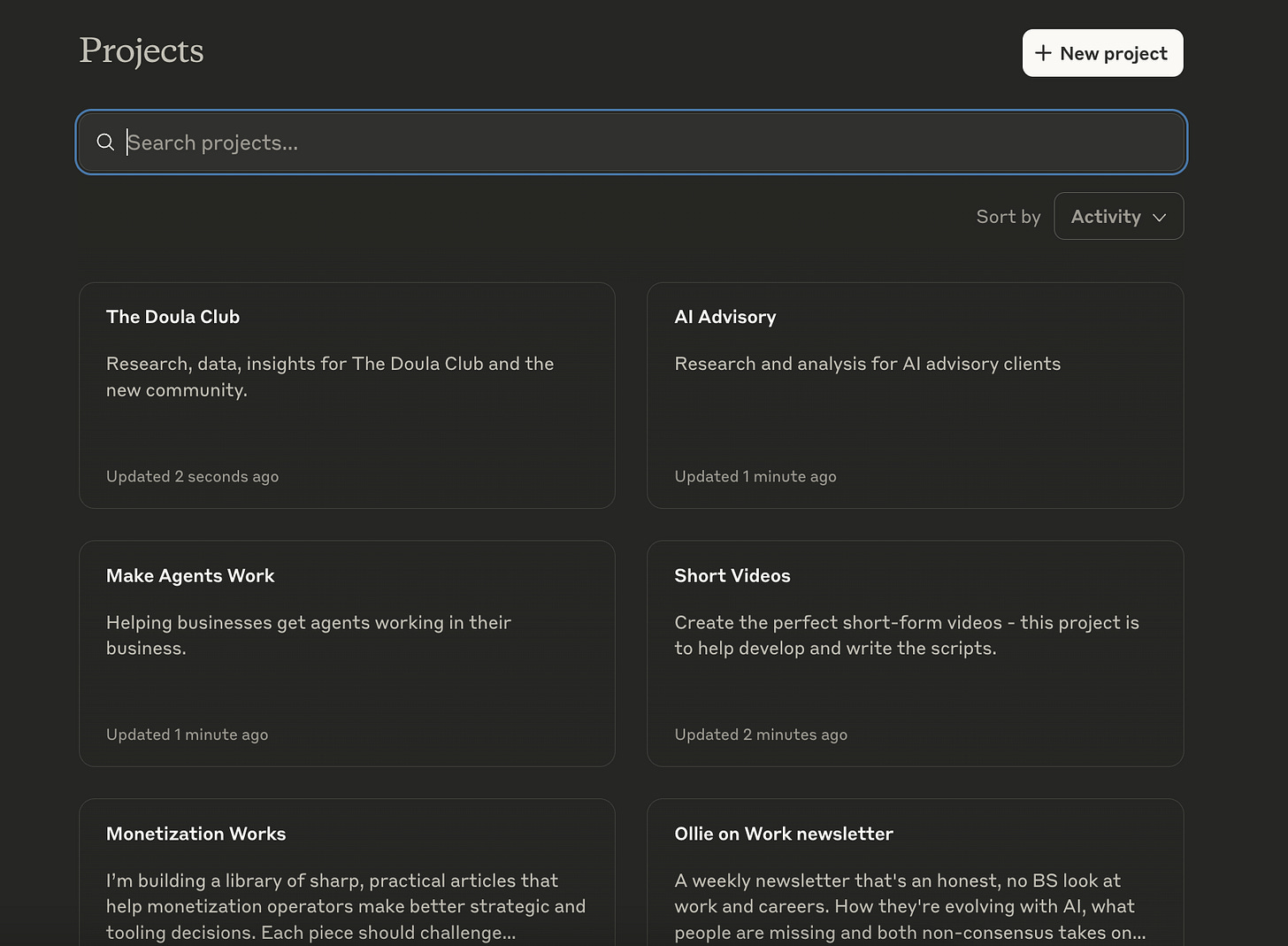Click 'Updated 1 minute ago' under AI Advisory
Screen dimensions: 1288x946
[x=755, y=476]
